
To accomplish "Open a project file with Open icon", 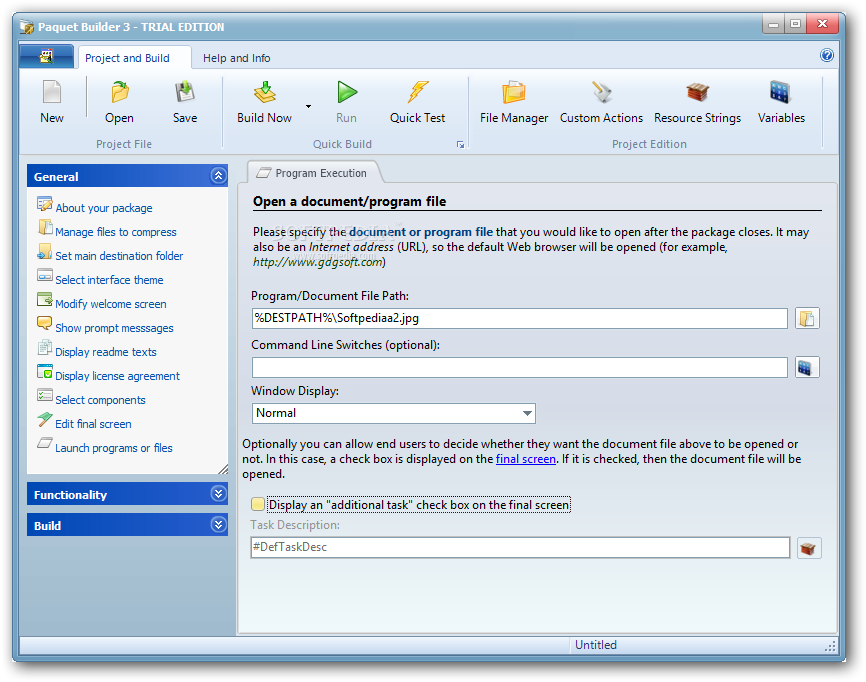I will [119, 102].
